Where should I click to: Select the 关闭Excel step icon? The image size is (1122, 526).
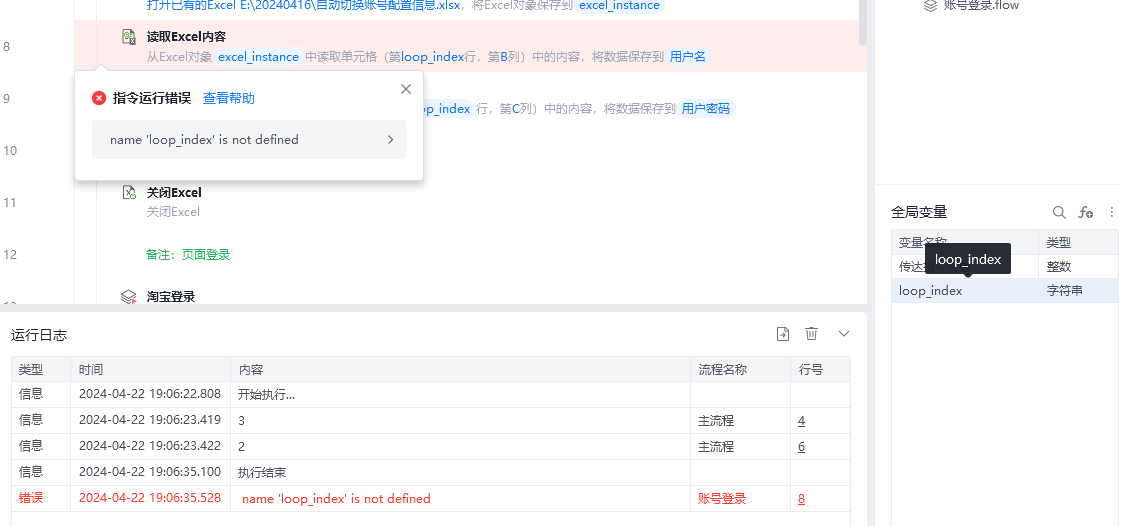point(129,193)
